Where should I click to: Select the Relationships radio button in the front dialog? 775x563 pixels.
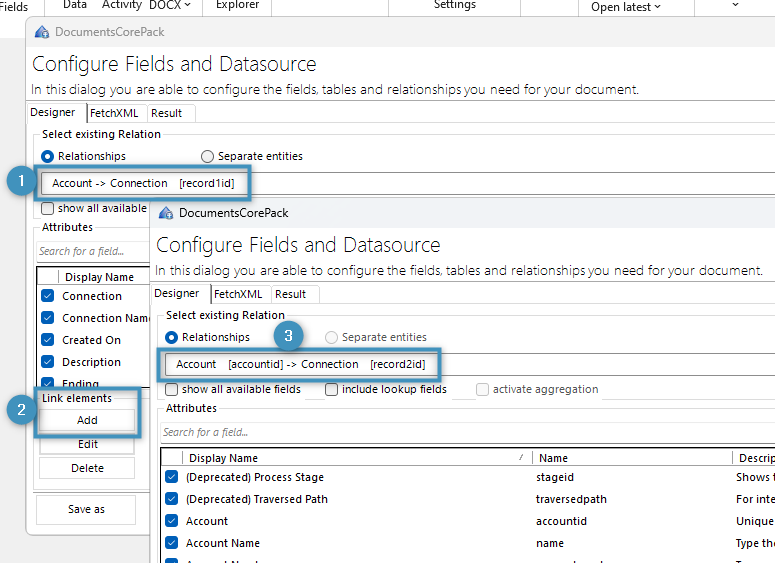pos(172,338)
